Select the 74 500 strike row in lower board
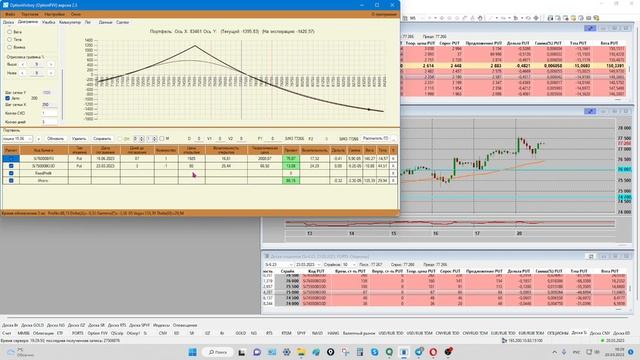The image size is (640, 360). pos(444,298)
